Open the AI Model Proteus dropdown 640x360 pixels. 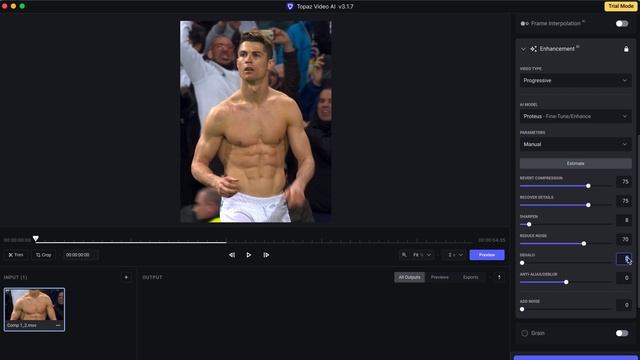(x=576, y=116)
